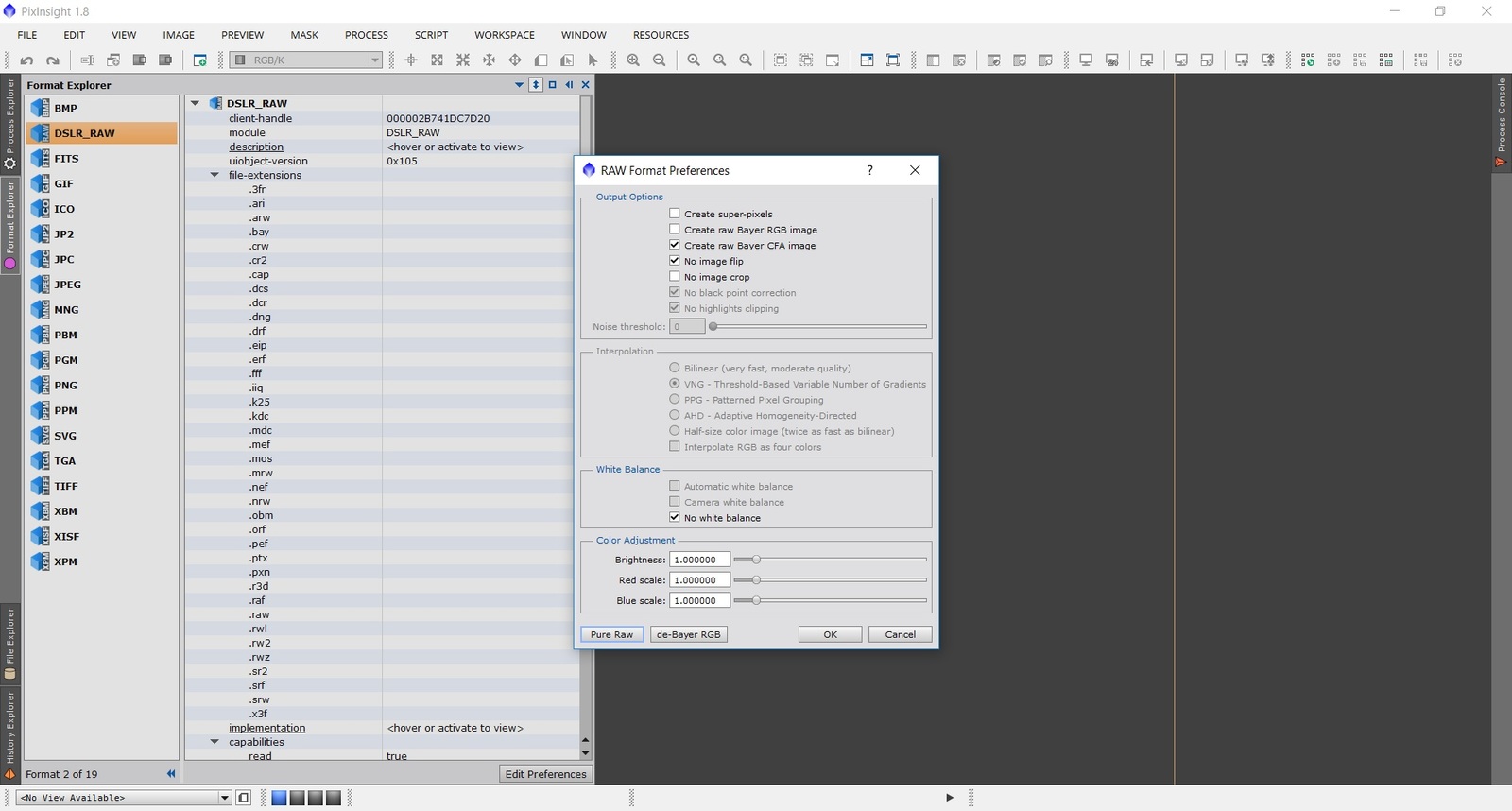1512x811 pixels.
Task: Toggle the Automatic white balance checkbox
Action: [x=675, y=487]
